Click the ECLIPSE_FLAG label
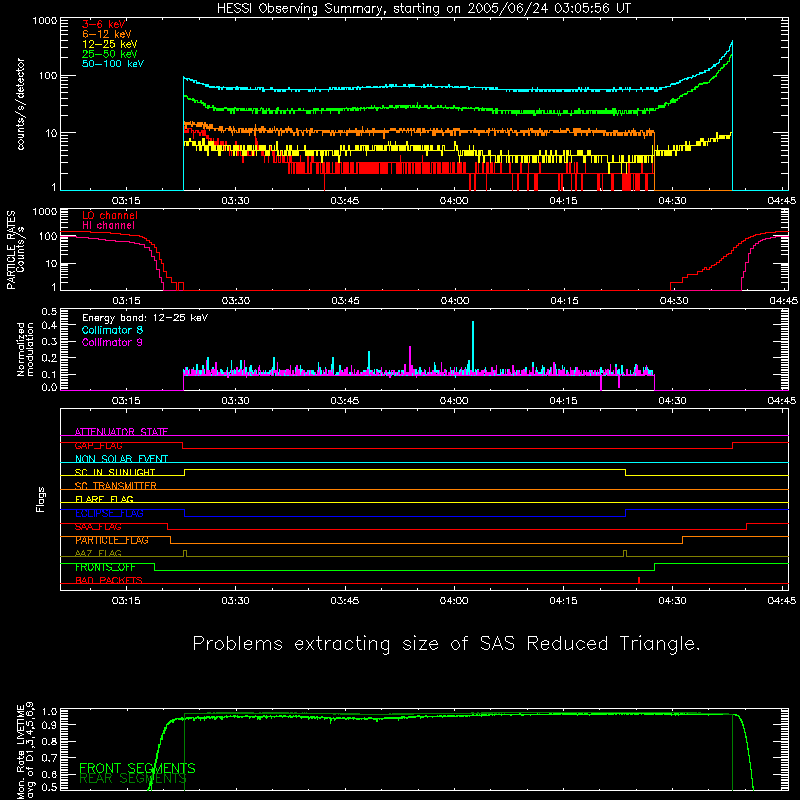This screenshot has height=800, width=800. coord(109,513)
